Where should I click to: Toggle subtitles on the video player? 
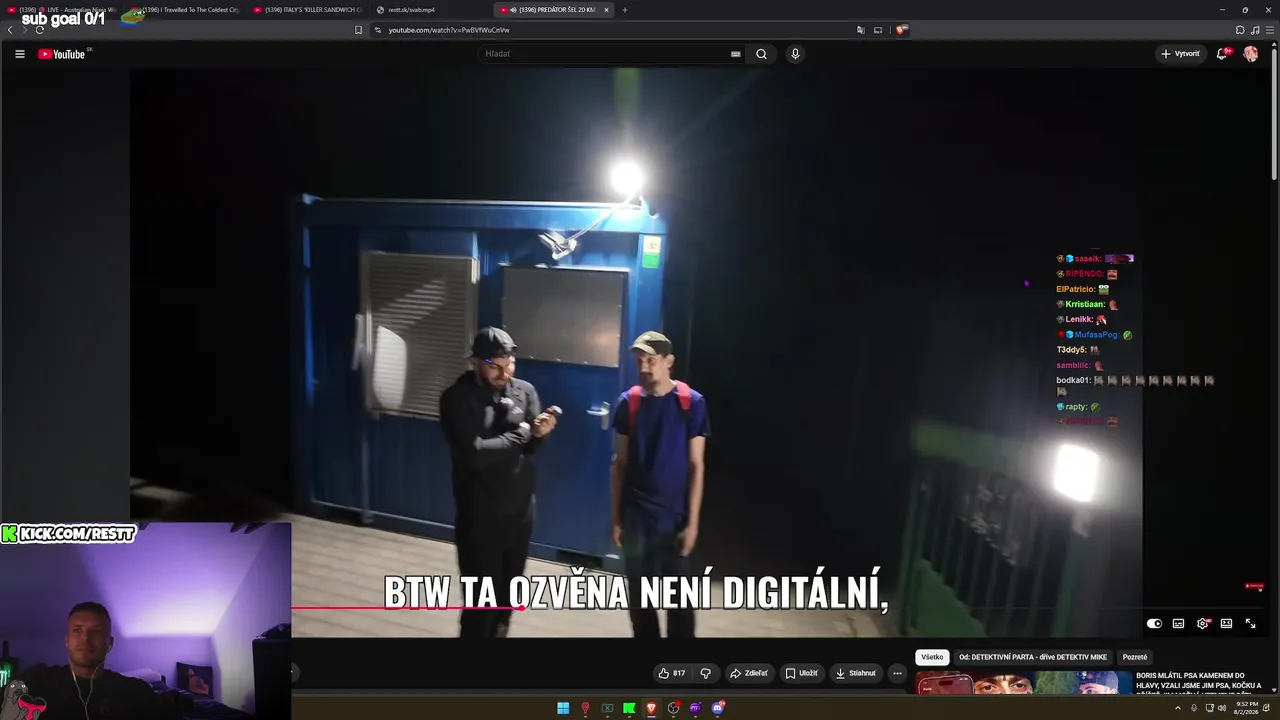(x=1179, y=624)
